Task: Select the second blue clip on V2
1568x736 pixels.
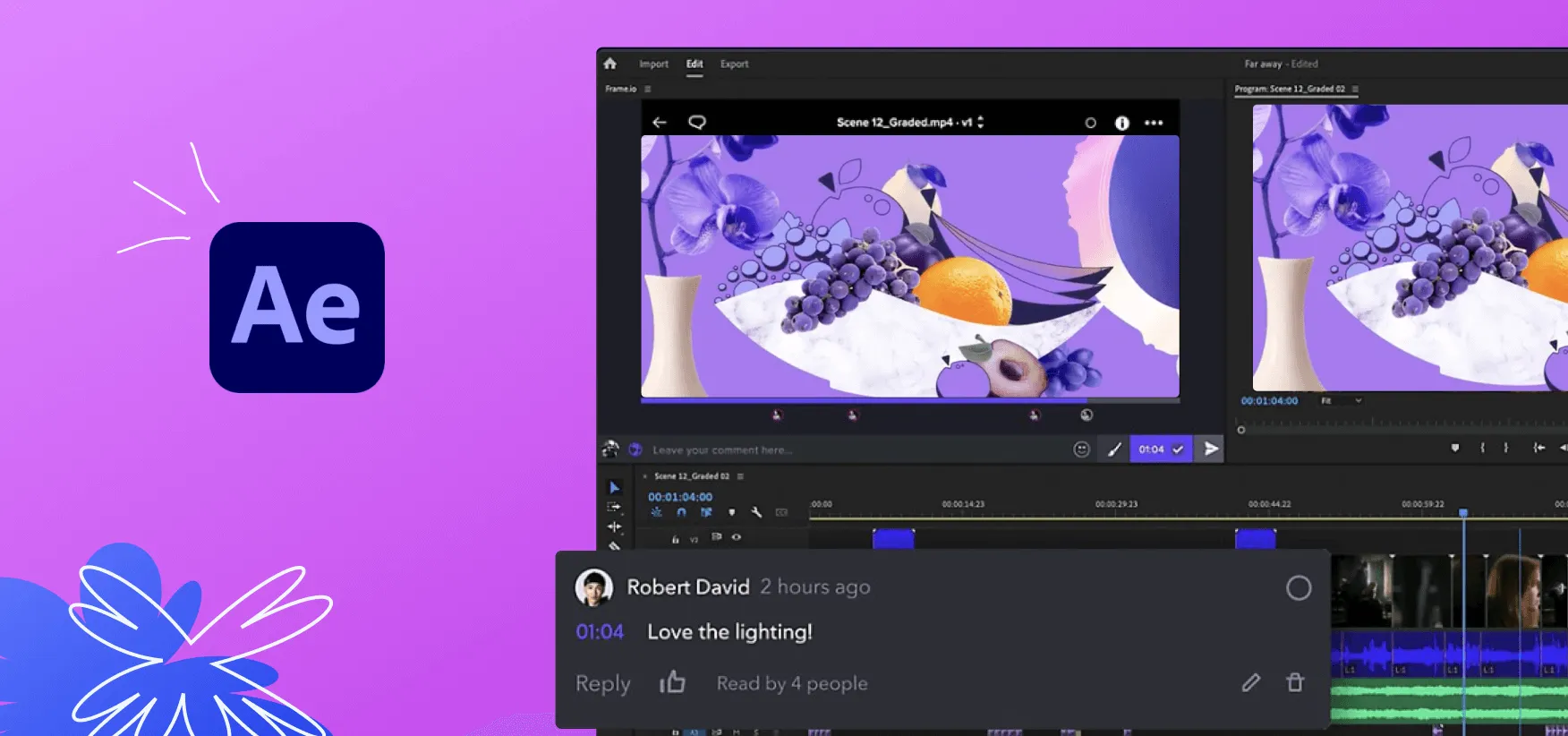Action: coord(1255,538)
